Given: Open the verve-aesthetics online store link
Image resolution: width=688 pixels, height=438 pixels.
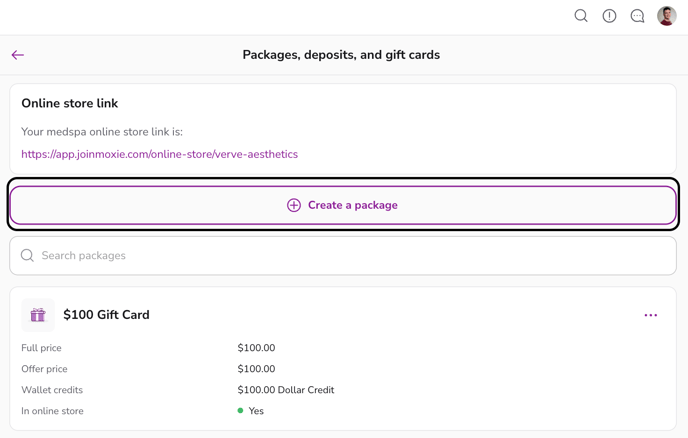Looking at the screenshot, I should pos(159,154).
